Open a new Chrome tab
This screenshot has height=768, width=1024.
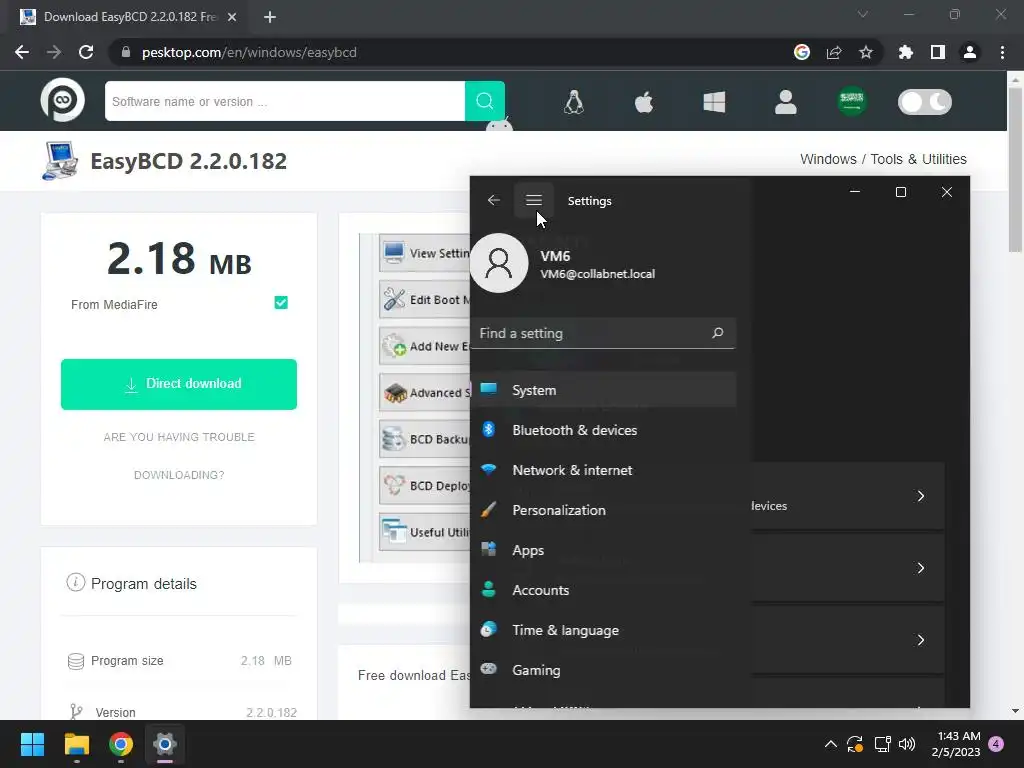point(270,17)
